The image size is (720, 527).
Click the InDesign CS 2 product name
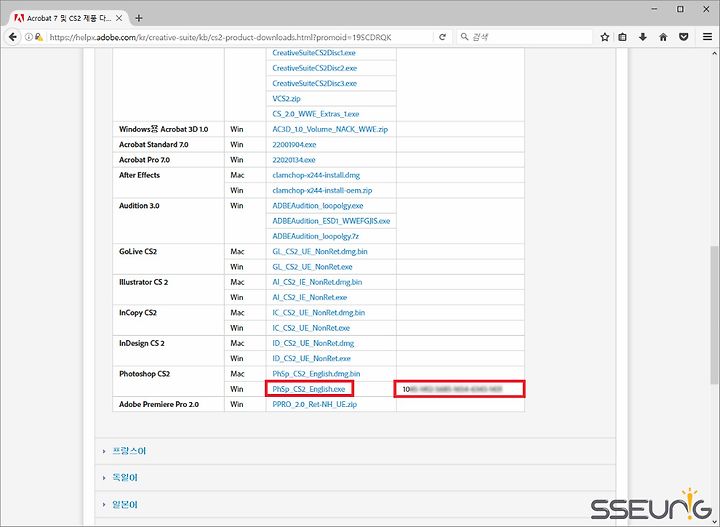coord(141,343)
